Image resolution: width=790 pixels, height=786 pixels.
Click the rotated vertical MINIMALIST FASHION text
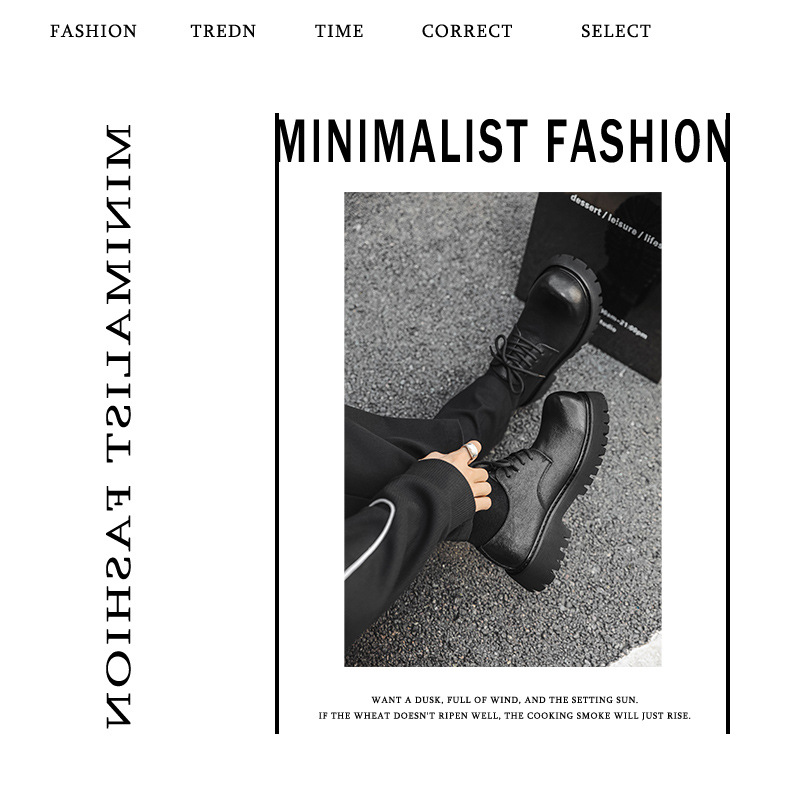(119, 426)
